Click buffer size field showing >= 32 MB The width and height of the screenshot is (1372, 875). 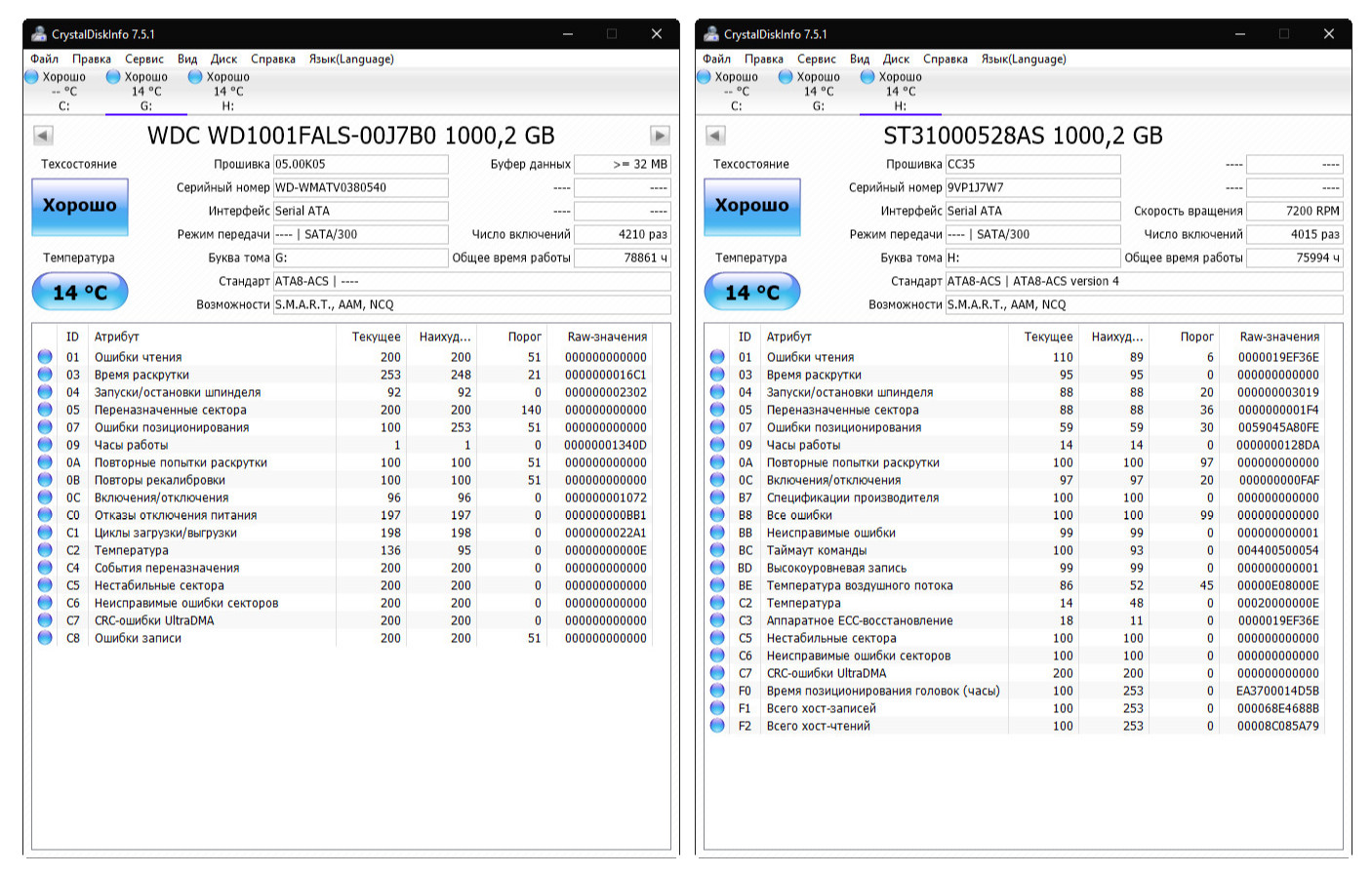pyautogui.click(x=623, y=164)
